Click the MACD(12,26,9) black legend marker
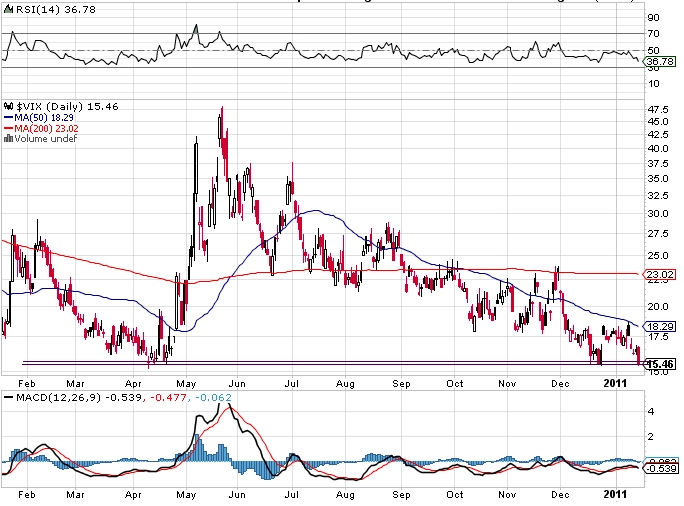Screen dimensions: 684x506 pyautogui.click(x=8, y=397)
